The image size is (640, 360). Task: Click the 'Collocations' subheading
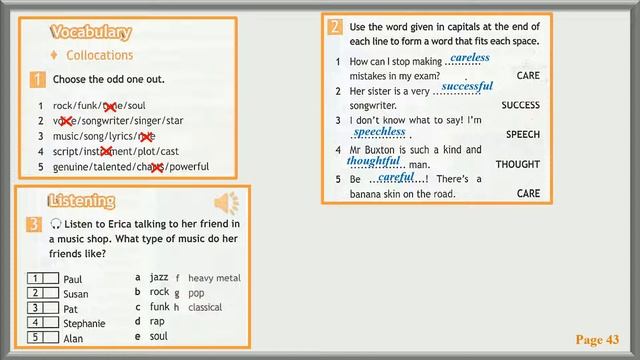click(x=100, y=55)
